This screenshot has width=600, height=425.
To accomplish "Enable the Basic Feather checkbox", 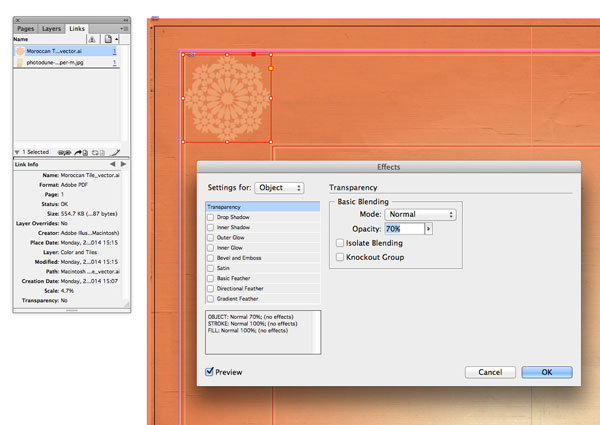I will [x=210, y=278].
